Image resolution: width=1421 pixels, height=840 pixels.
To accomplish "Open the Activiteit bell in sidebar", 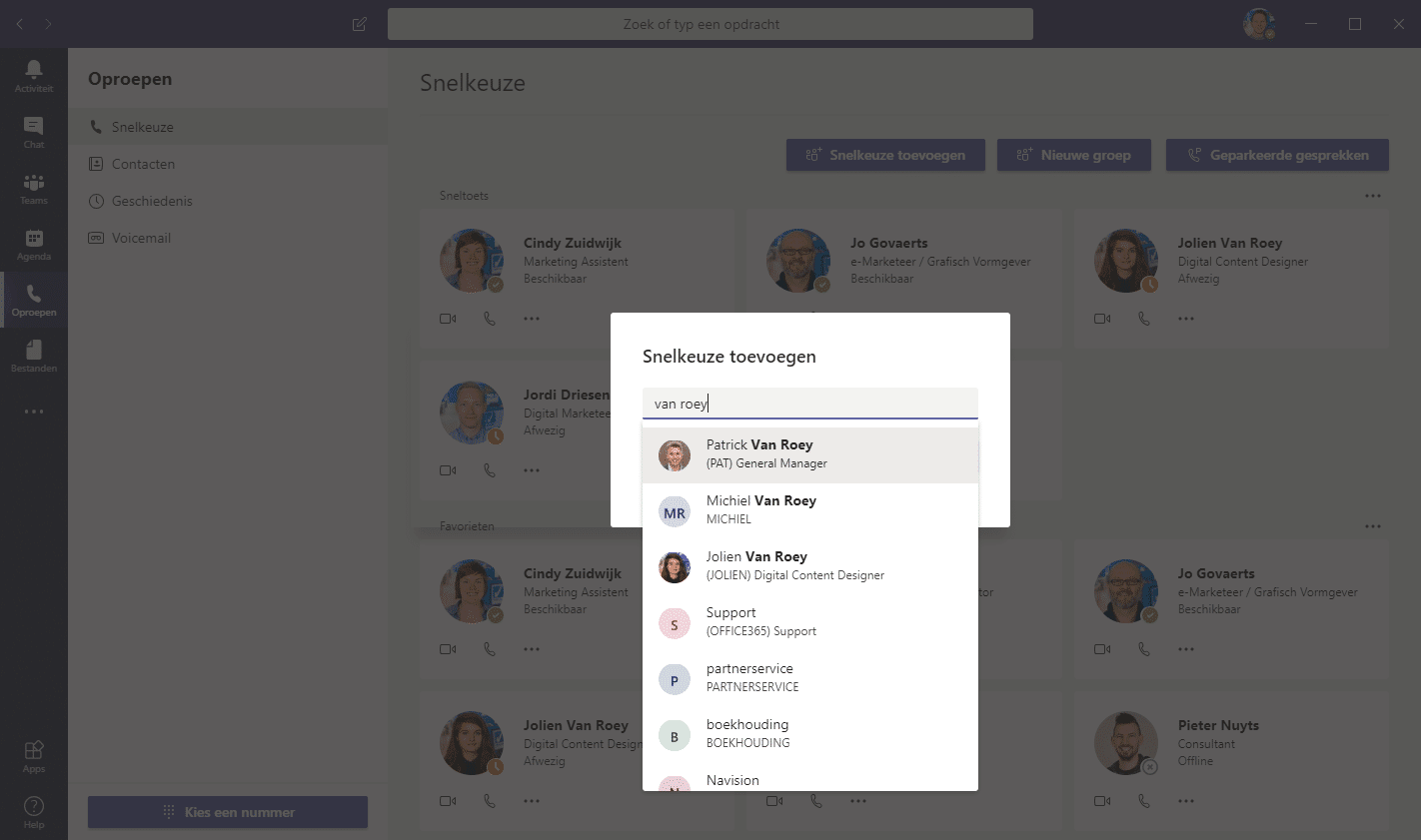I will click(34, 76).
